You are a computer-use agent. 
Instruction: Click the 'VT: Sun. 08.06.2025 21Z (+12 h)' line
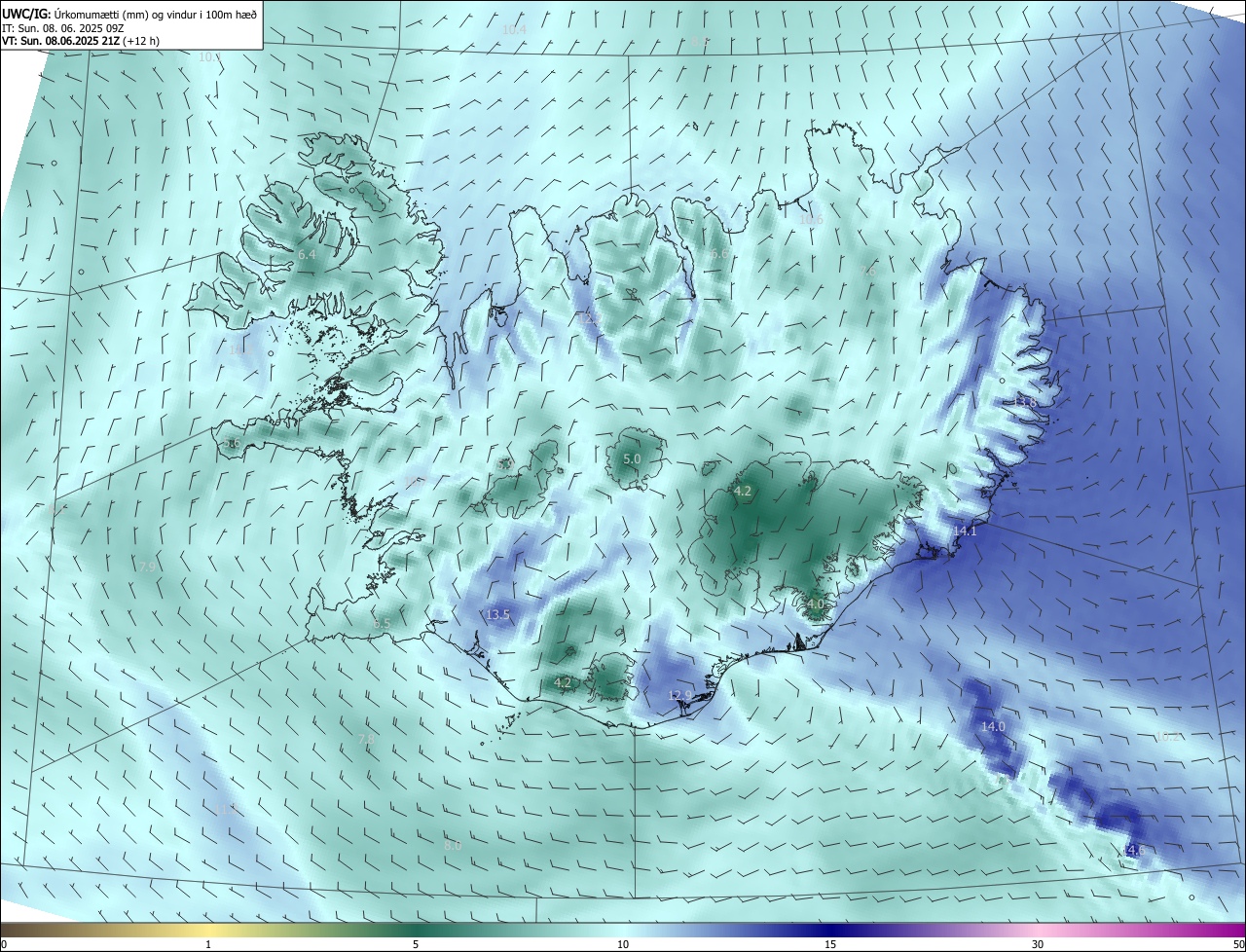81,41
